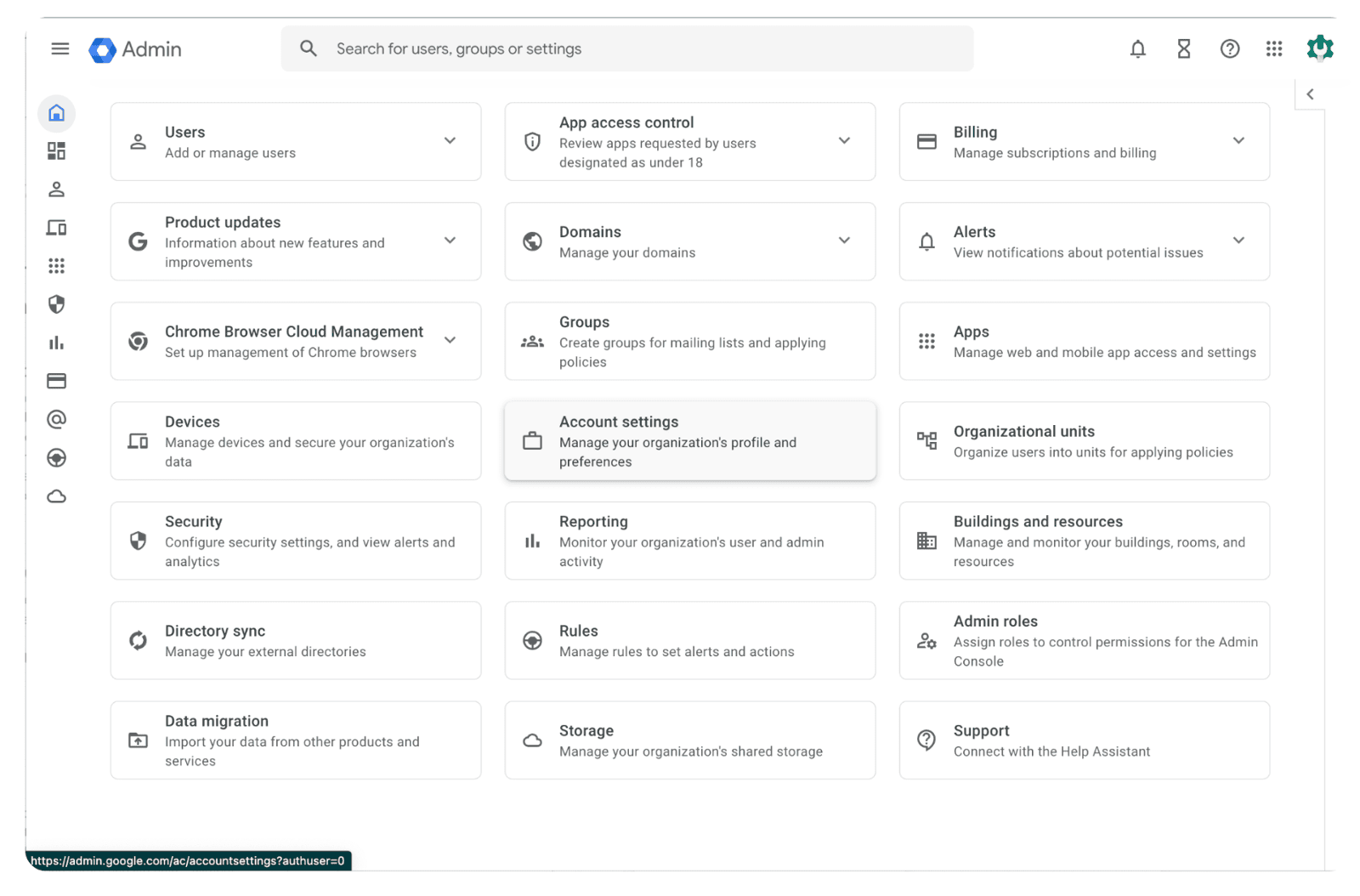Open the Admin roles card
Viewport: 1360px width, 896px height.
[x=1084, y=641]
